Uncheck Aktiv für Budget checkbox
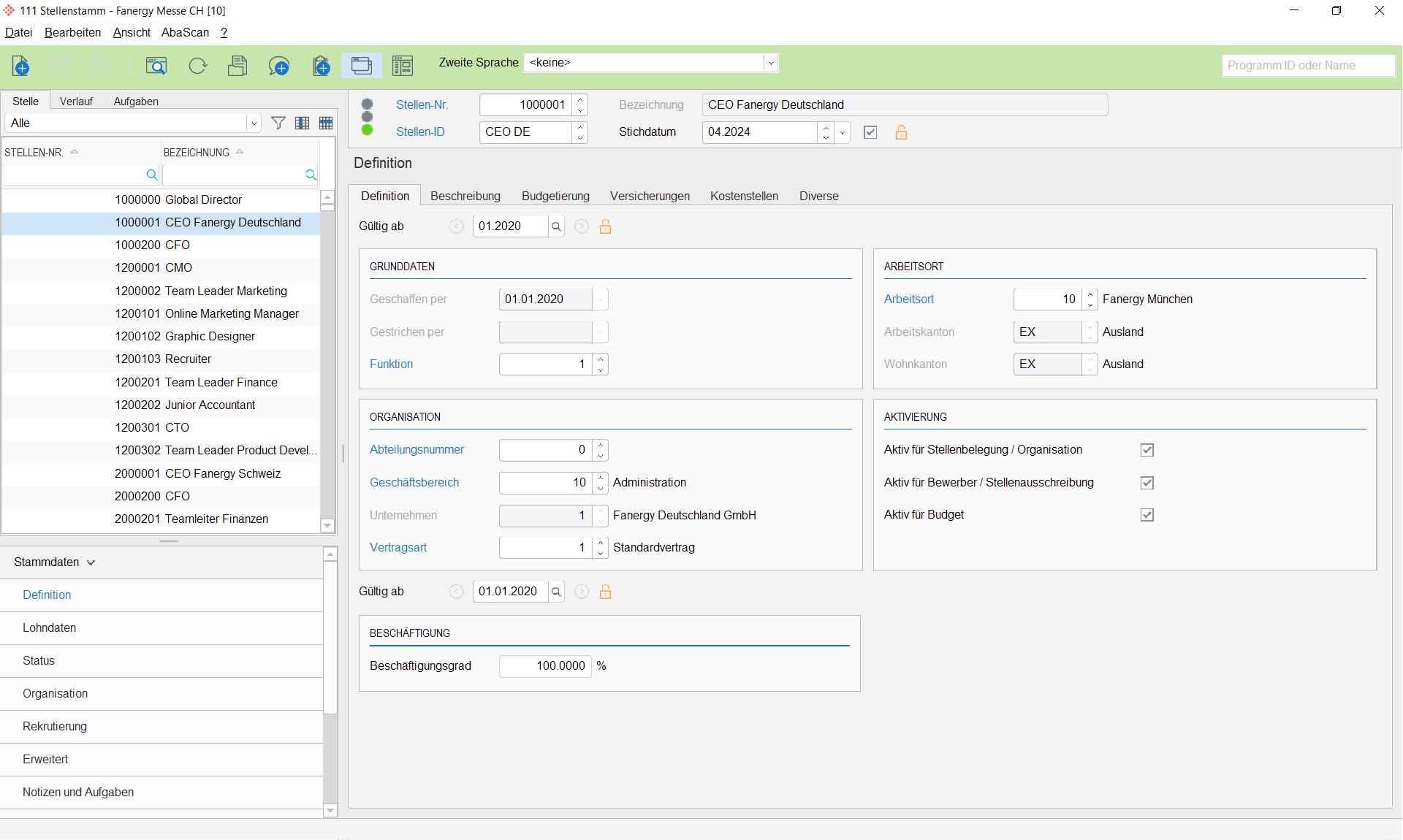Viewport: 1403px width, 840px height. (x=1147, y=515)
